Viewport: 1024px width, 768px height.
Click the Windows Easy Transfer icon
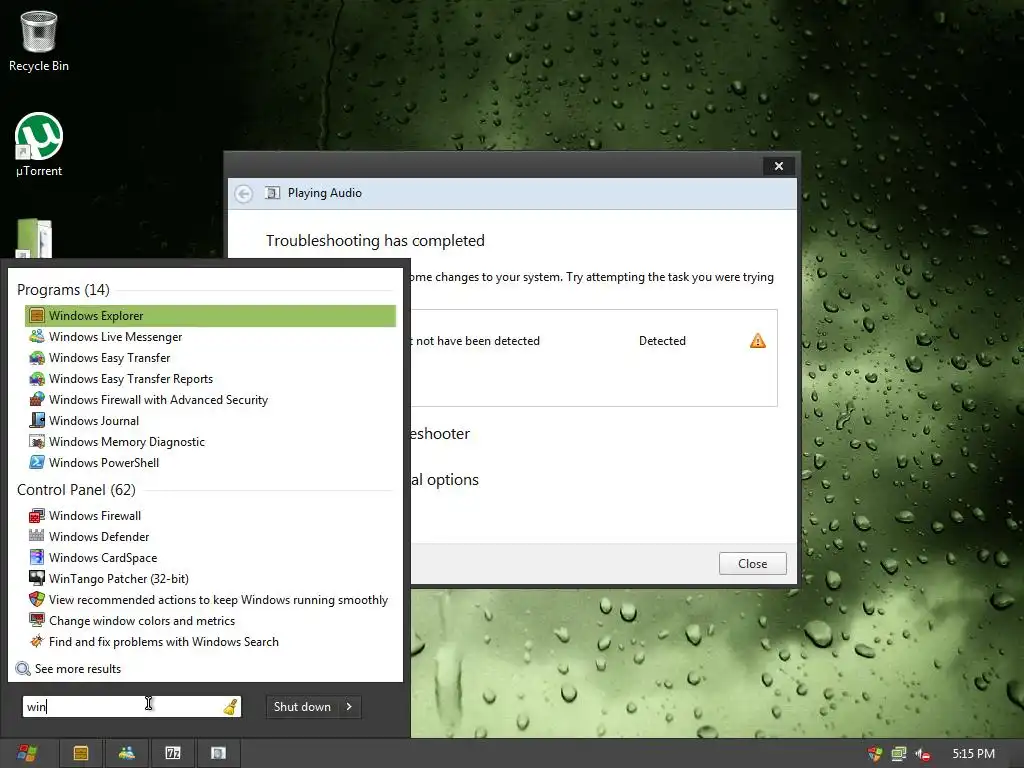37,358
